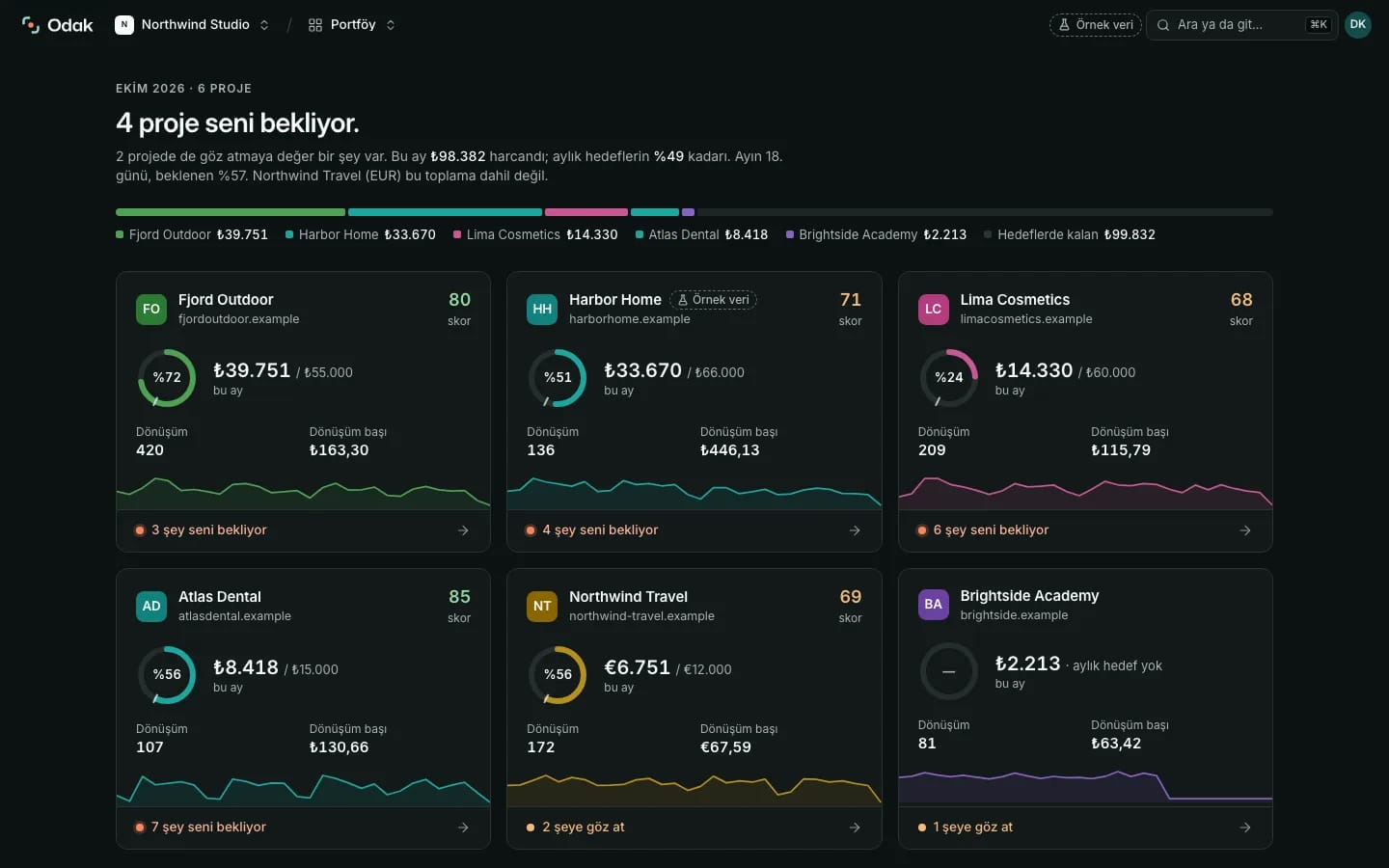The image size is (1389, 868).
Task: Click the %24 progress ring on Lima Cosmetics
Action: pyautogui.click(x=949, y=377)
